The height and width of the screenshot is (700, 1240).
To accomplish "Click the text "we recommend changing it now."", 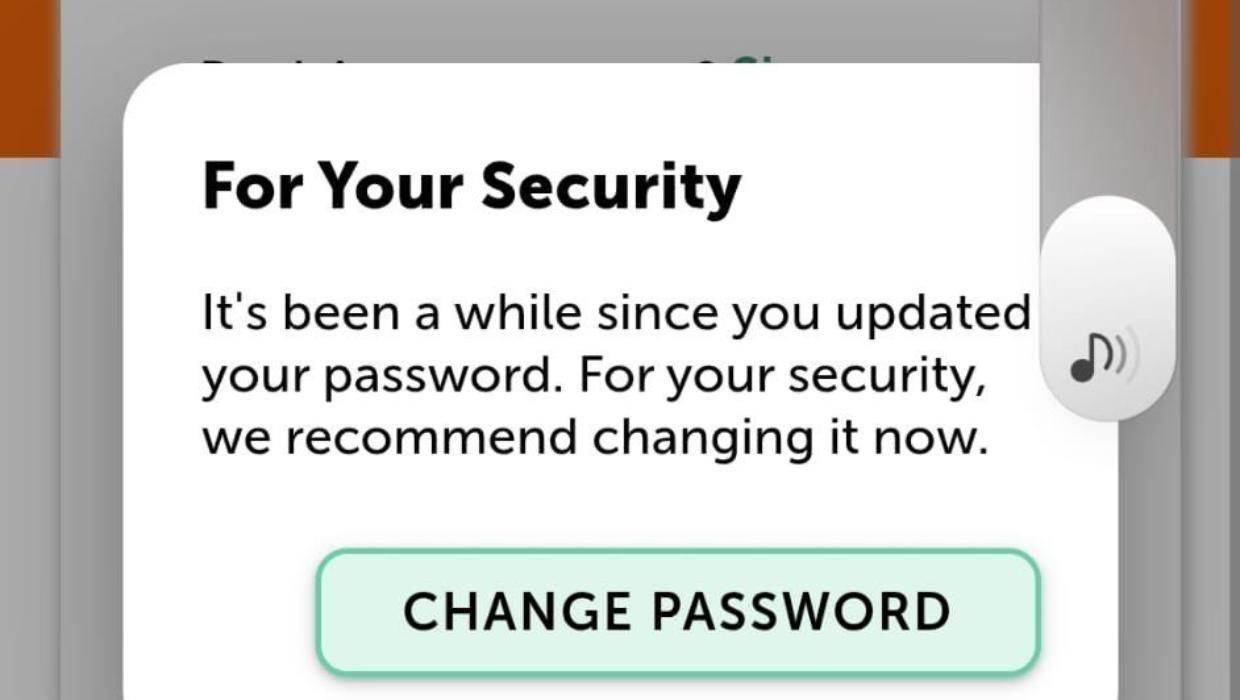I will coord(594,438).
